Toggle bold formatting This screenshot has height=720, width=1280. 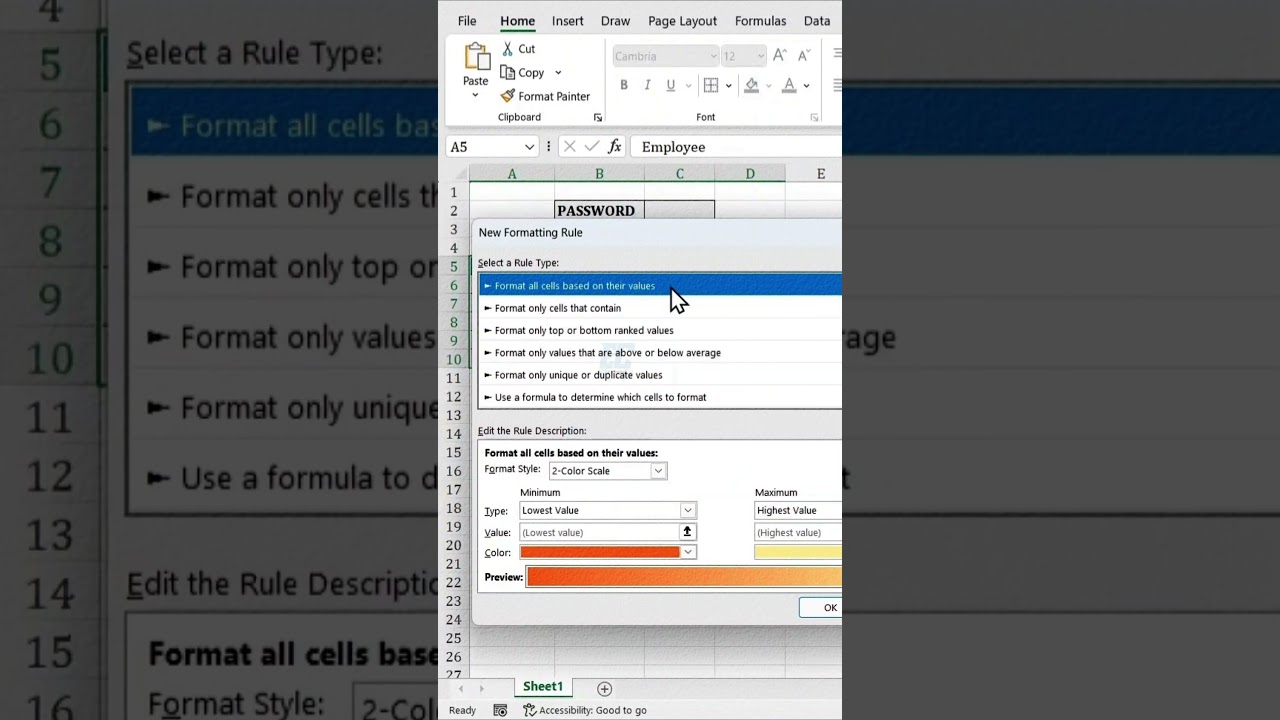click(x=624, y=85)
